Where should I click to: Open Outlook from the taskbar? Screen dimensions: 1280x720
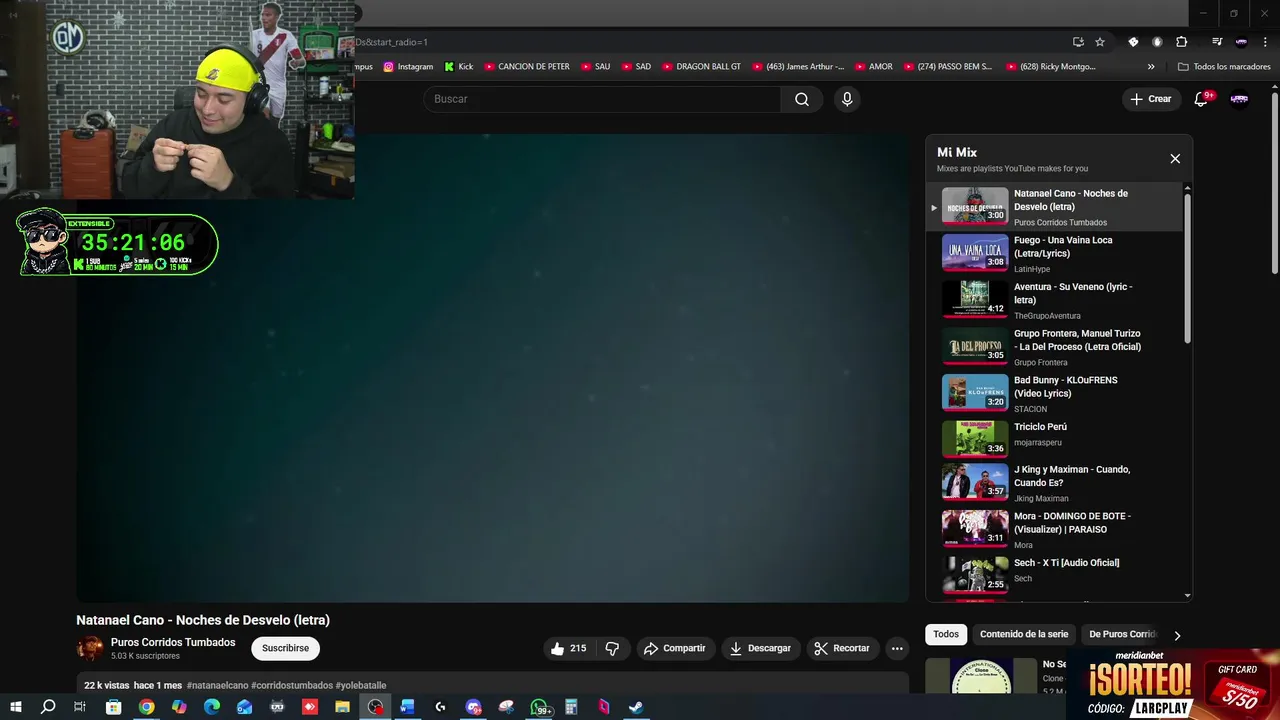244,707
